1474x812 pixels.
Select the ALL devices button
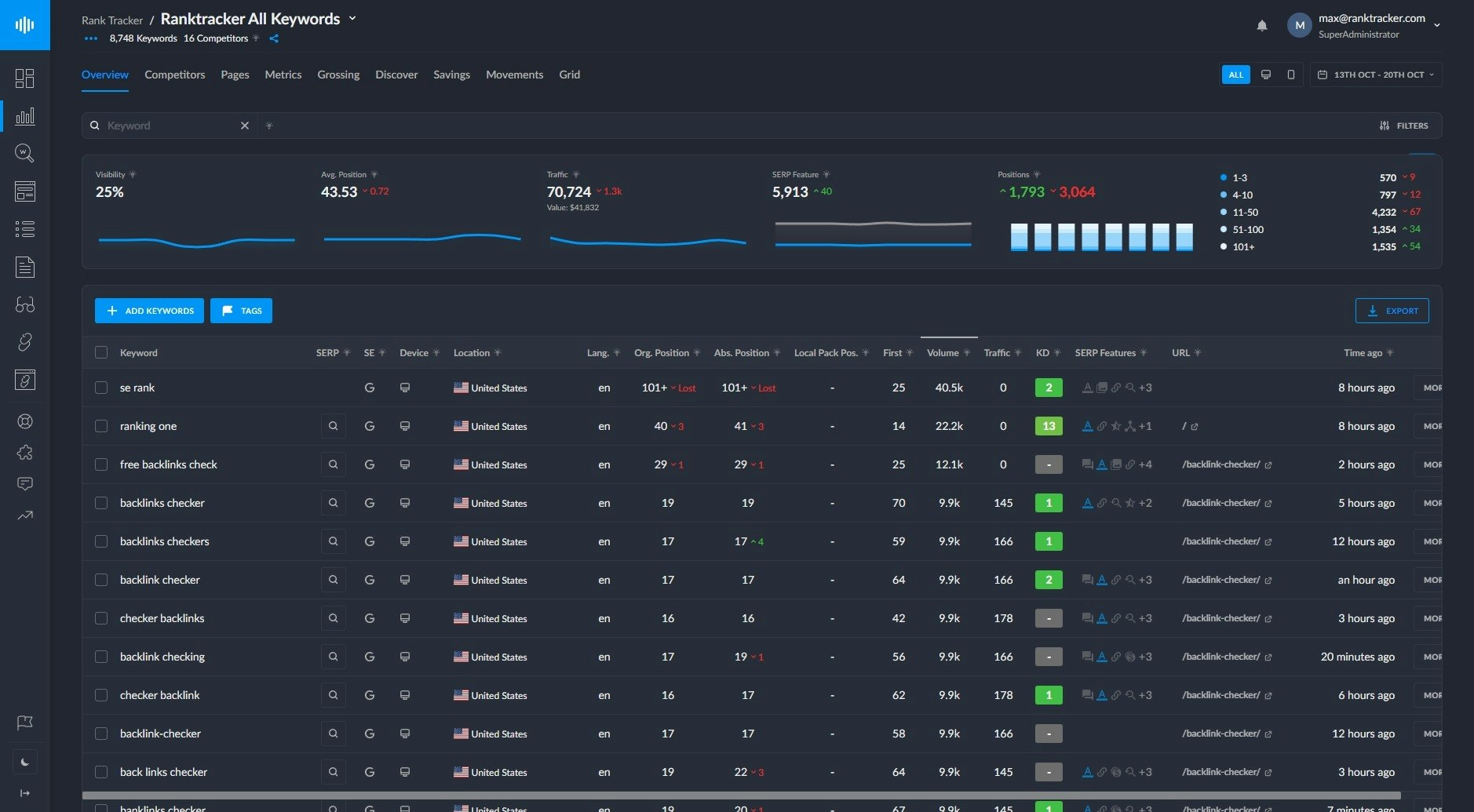coord(1236,75)
